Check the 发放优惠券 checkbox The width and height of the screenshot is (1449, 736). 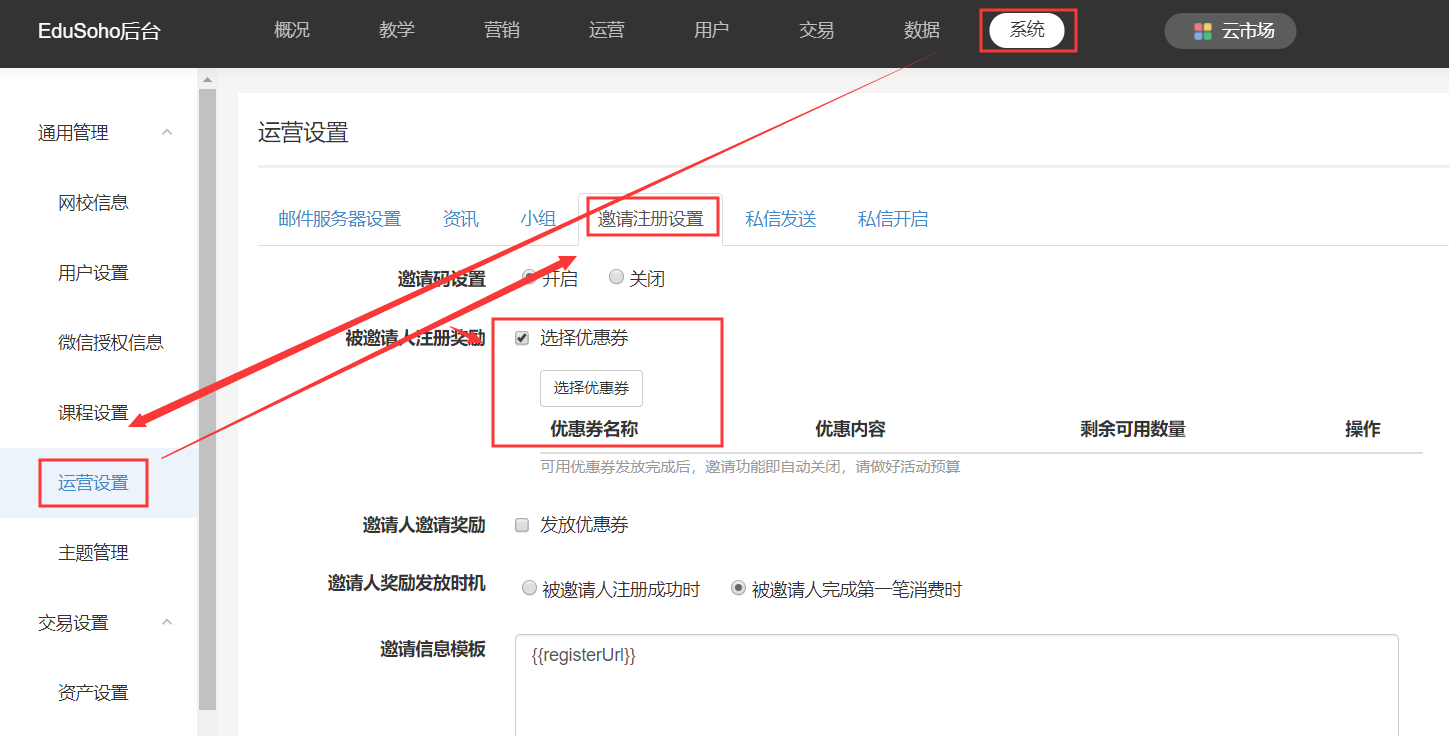522,525
